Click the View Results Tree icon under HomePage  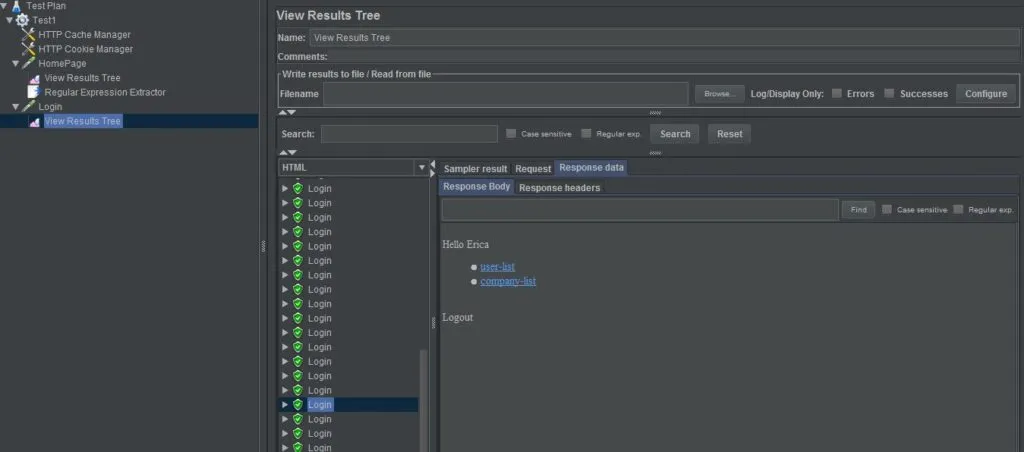tap(35, 78)
